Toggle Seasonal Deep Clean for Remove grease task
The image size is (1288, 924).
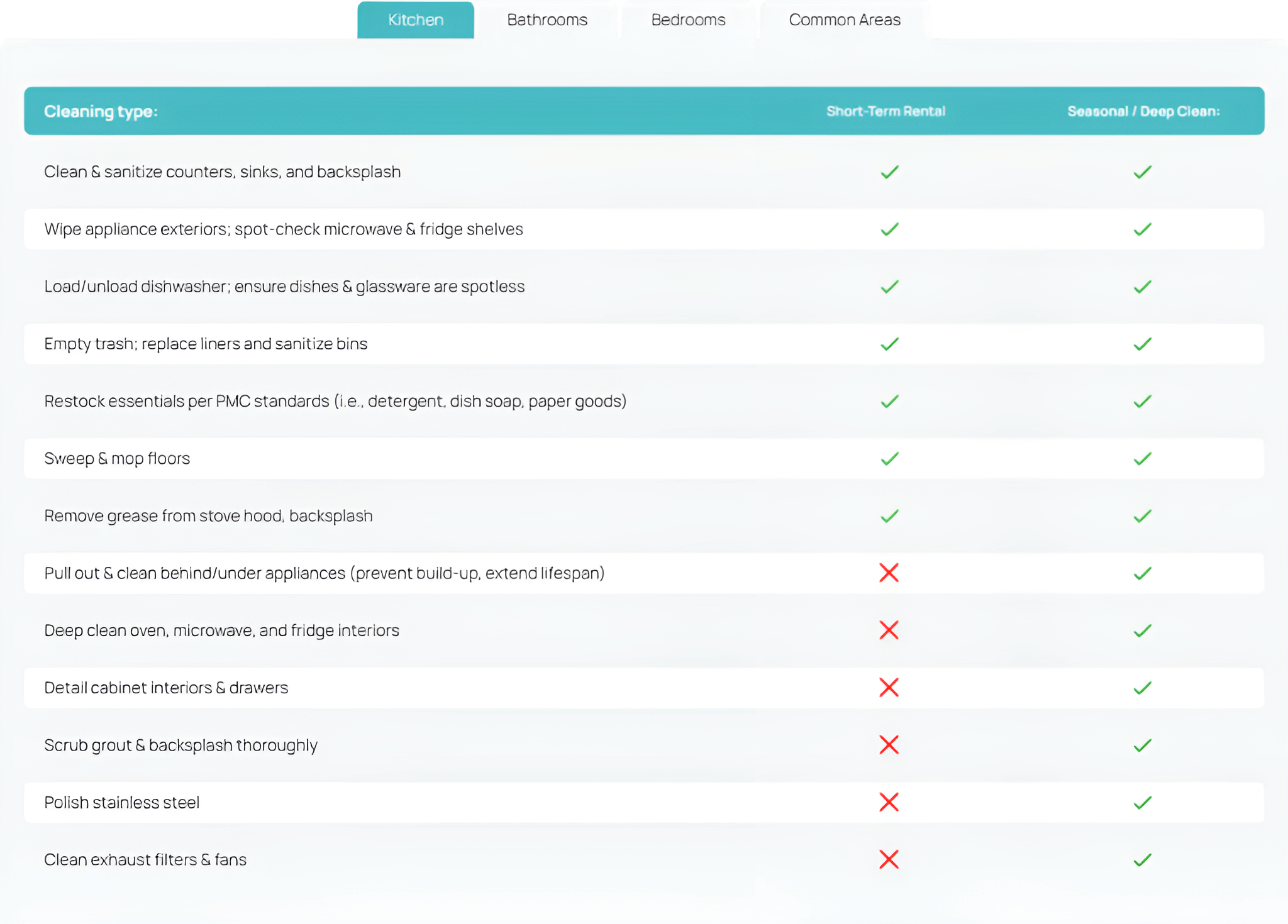[x=1143, y=515]
